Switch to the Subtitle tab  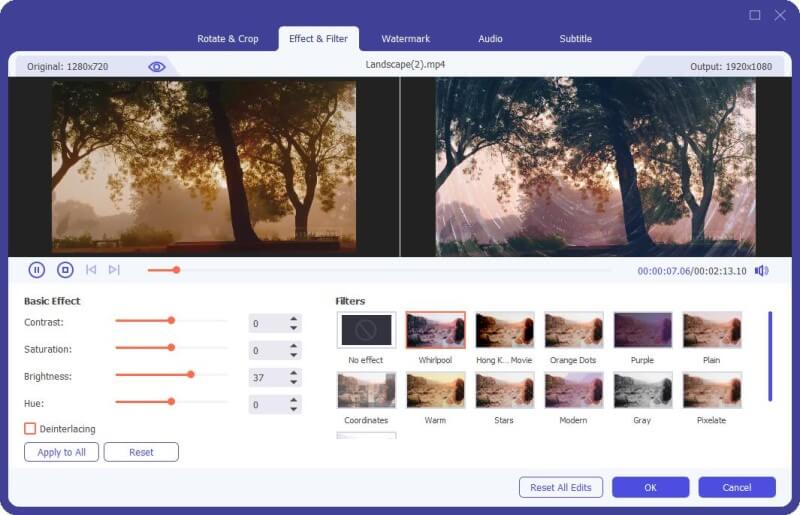(x=576, y=39)
